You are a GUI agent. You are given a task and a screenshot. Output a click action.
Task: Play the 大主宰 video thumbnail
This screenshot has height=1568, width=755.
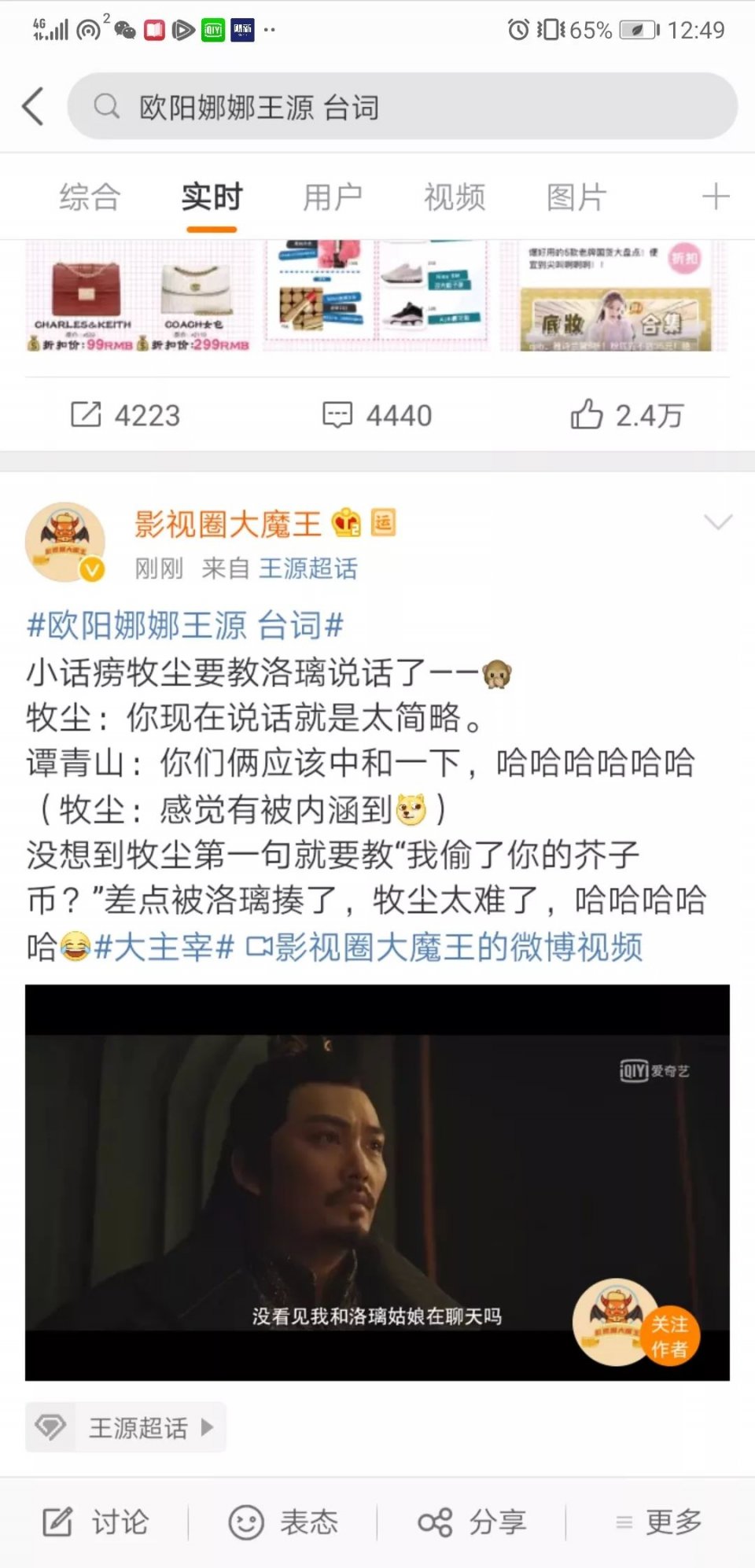(x=377, y=1183)
